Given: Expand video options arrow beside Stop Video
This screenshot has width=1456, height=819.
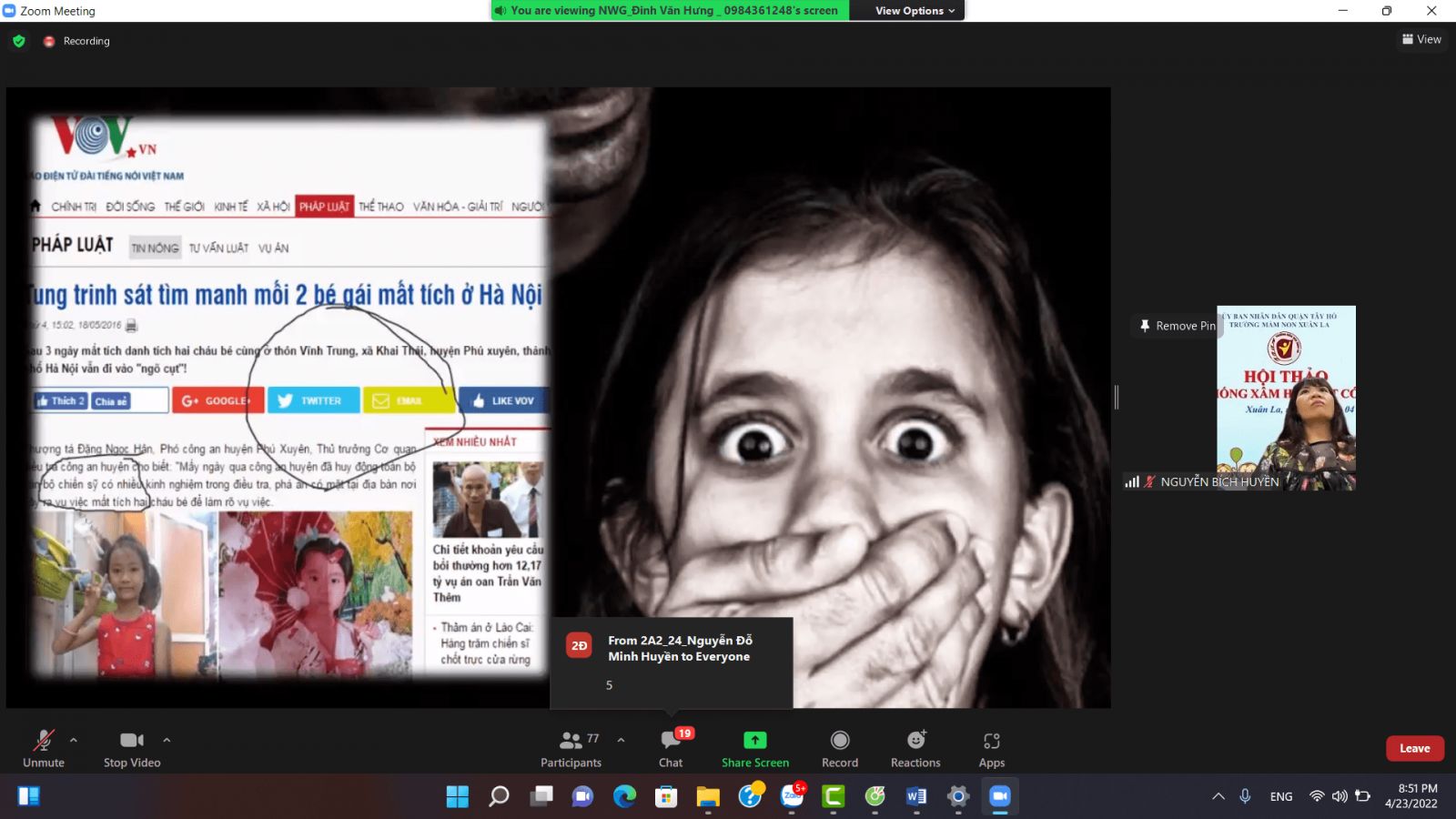Looking at the screenshot, I should point(167,740).
